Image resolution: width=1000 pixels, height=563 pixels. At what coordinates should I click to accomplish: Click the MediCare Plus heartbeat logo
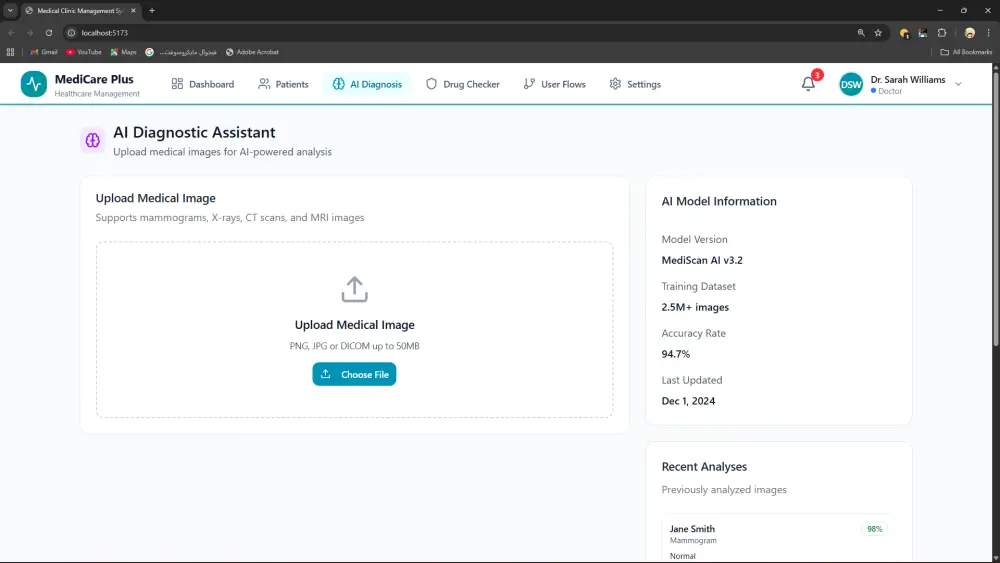point(34,84)
